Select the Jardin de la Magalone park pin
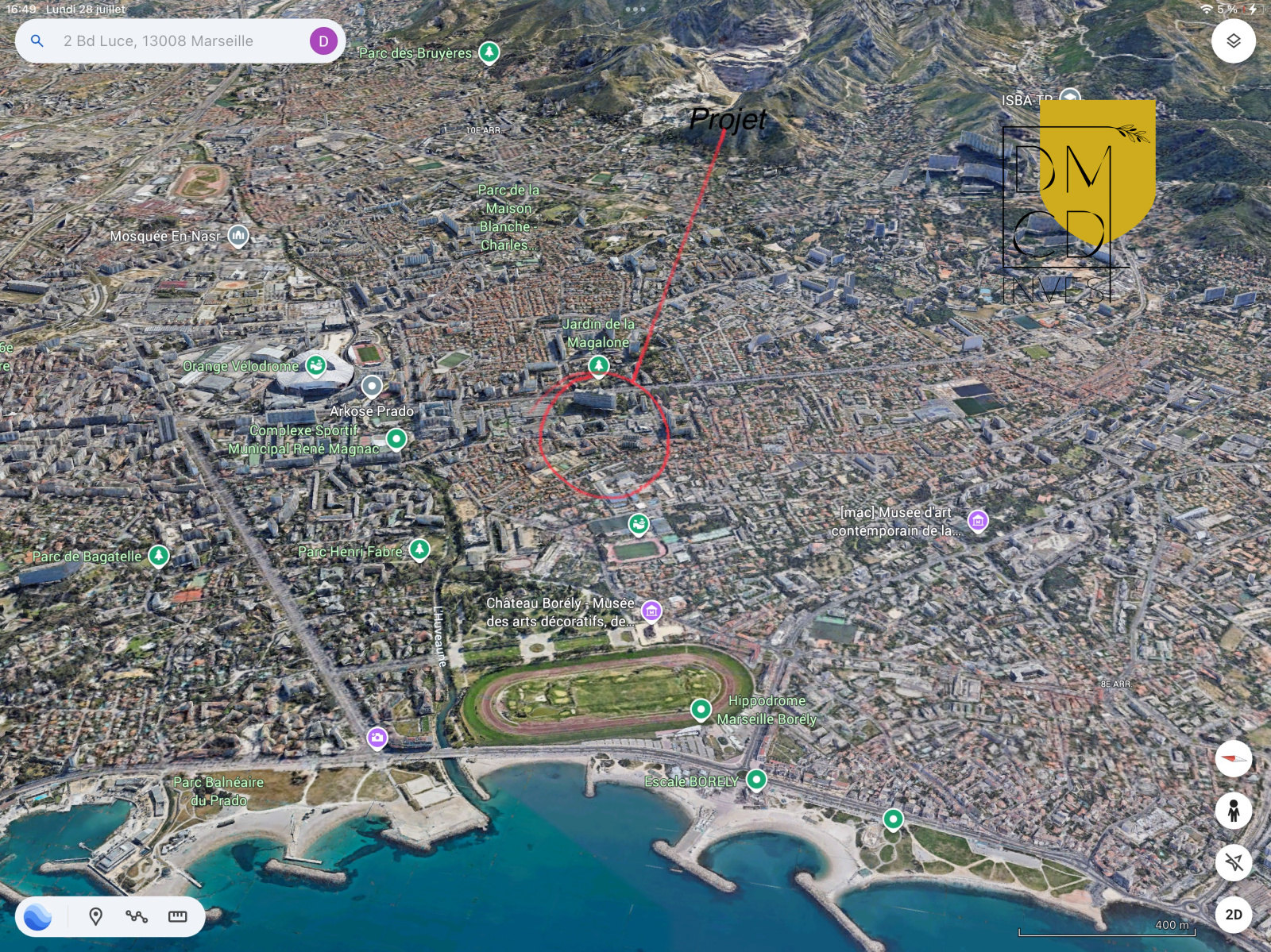This screenshot has width=1271, height=952. click(598, 365)
